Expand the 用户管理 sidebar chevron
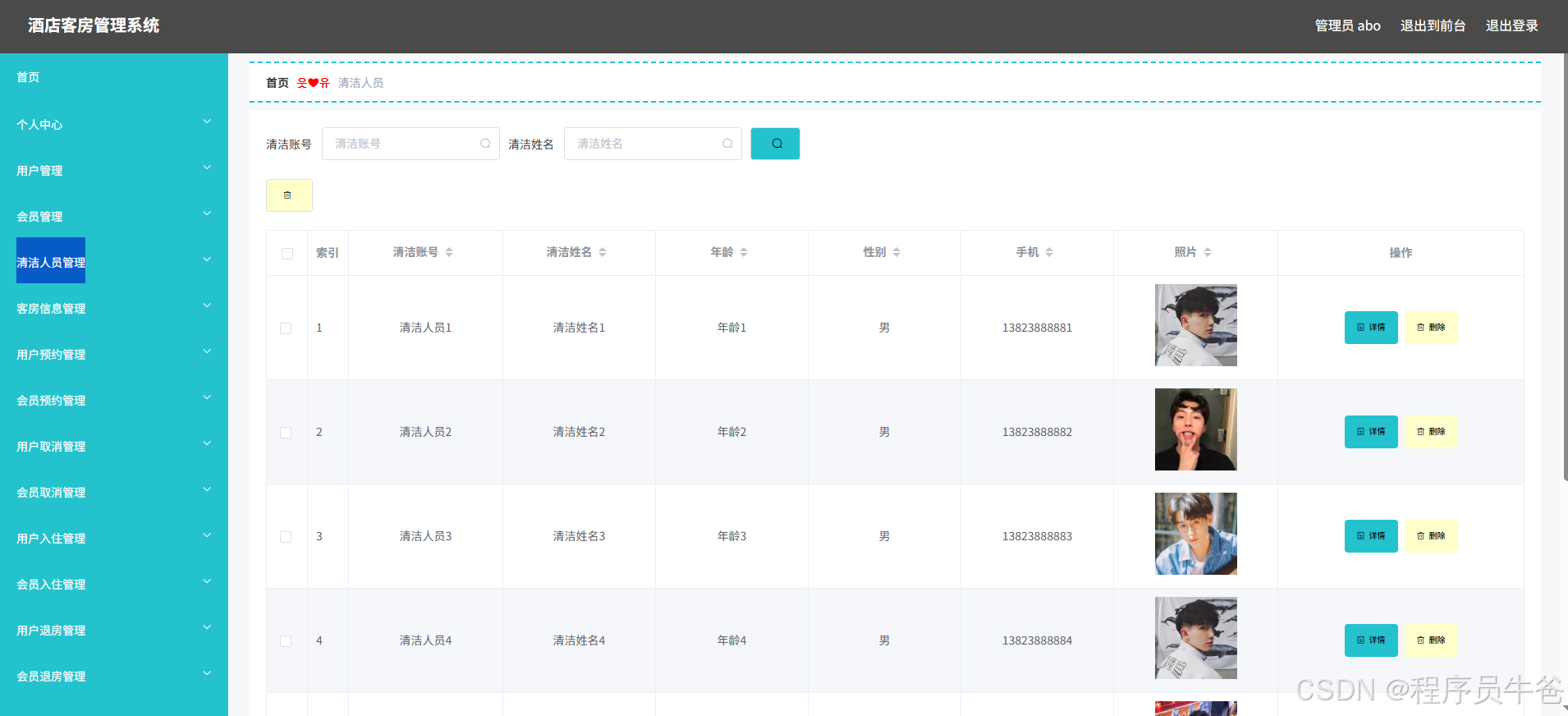The image size is (1568, 716). pyautogui.click(x=207, y=168)
